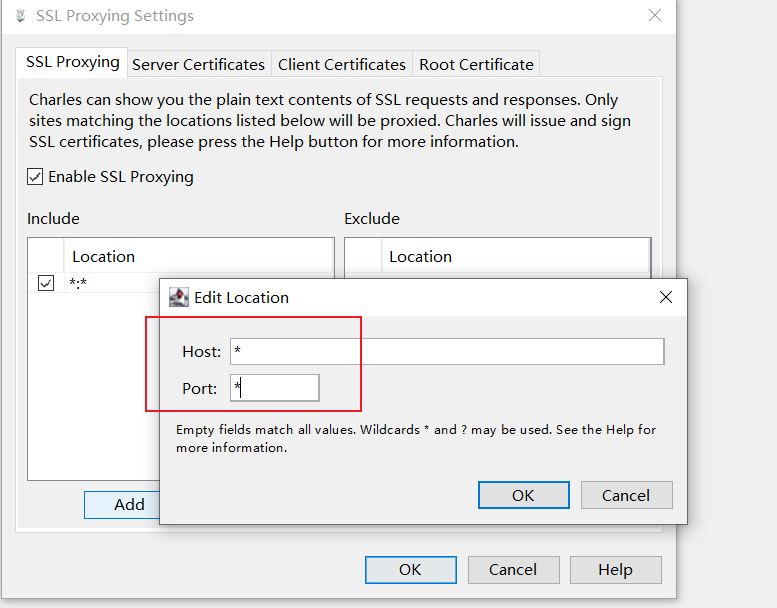Close the Edit Location dialog
This screenshot has width=777, height=608.
666,297
